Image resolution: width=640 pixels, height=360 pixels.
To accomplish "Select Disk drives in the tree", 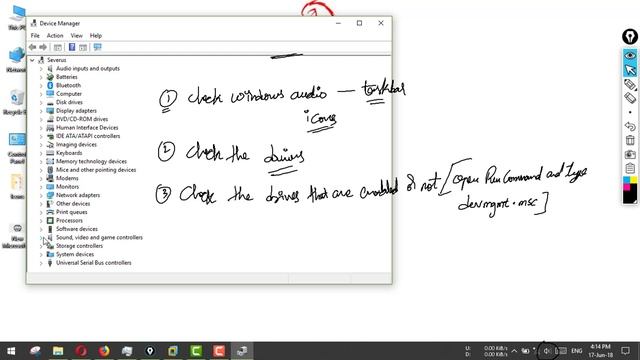I will pyautogui.click(x=69, y=102).
